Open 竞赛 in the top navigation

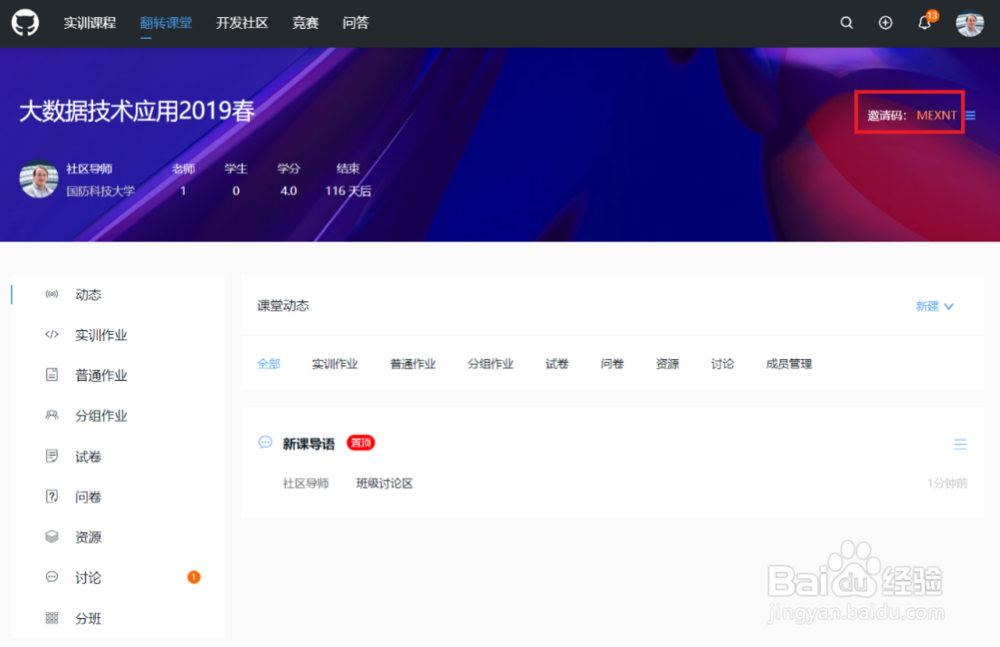coord(305,23)
